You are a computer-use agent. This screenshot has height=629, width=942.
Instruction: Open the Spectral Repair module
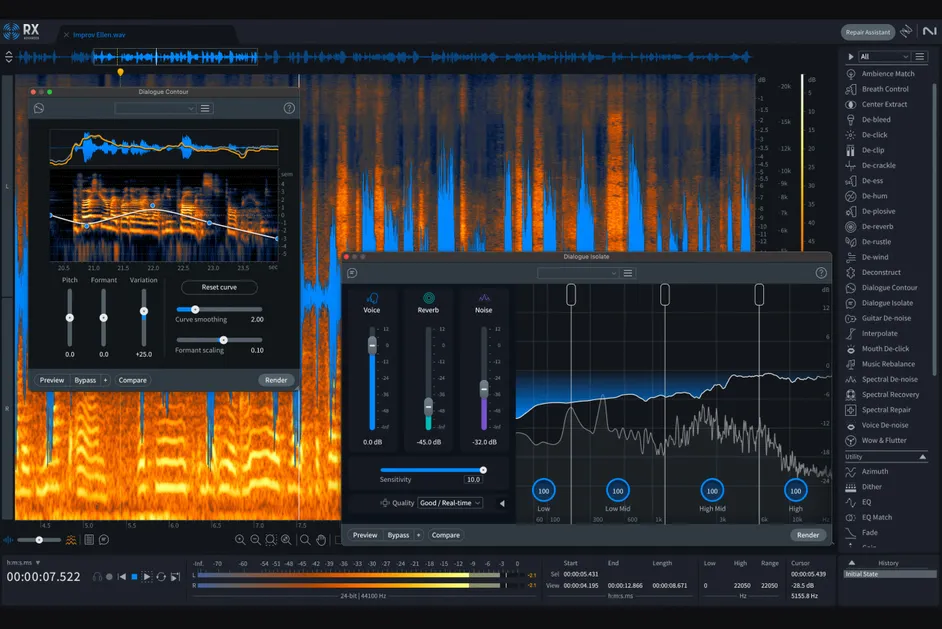(x=879, y=410)
